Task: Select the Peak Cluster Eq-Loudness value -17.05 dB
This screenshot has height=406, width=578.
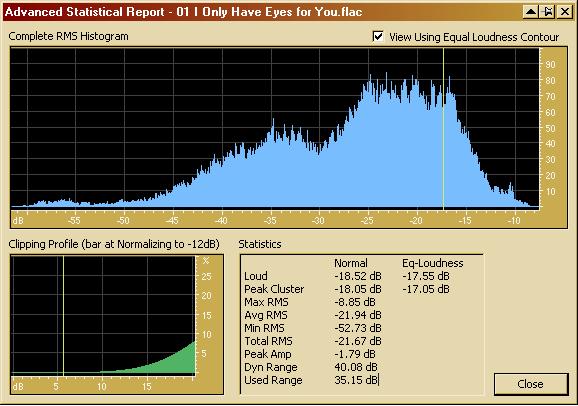Action: click(x=426, y=289)
